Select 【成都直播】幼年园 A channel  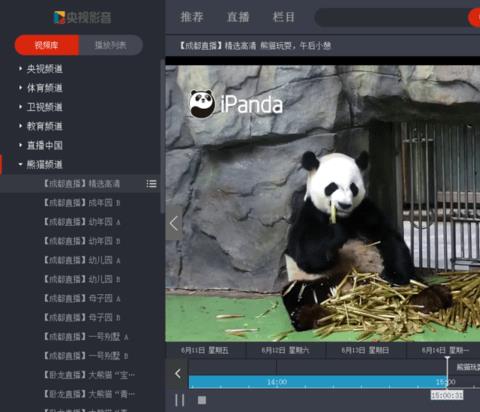pos(82,222)
